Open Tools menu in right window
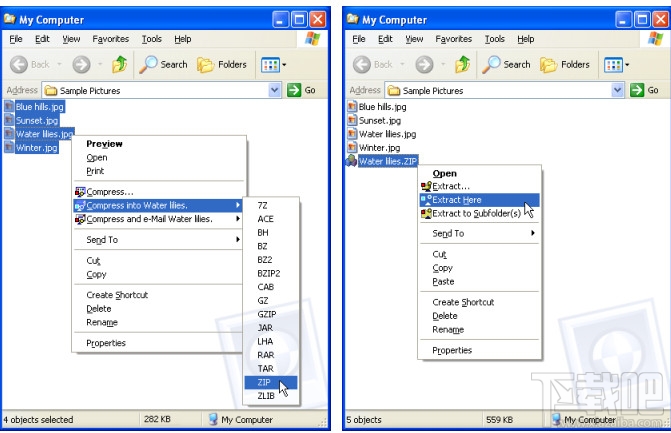The image size is (671, 433). 494,39
